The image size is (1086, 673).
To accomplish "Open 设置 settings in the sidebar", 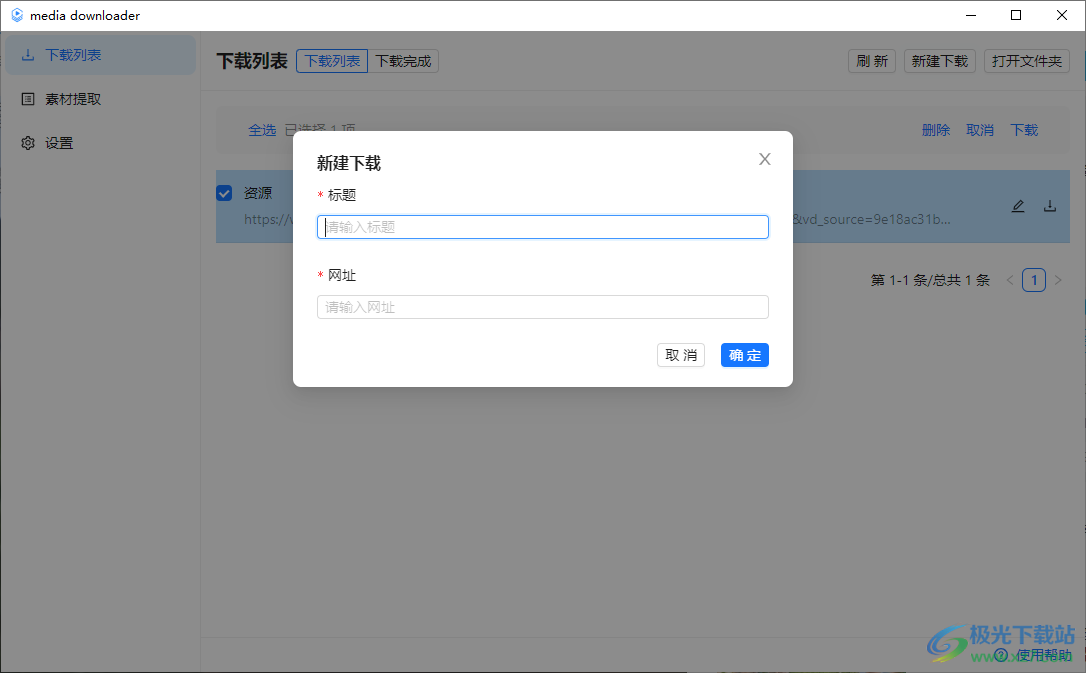I will pyautogui.click(x=100, y=143).
